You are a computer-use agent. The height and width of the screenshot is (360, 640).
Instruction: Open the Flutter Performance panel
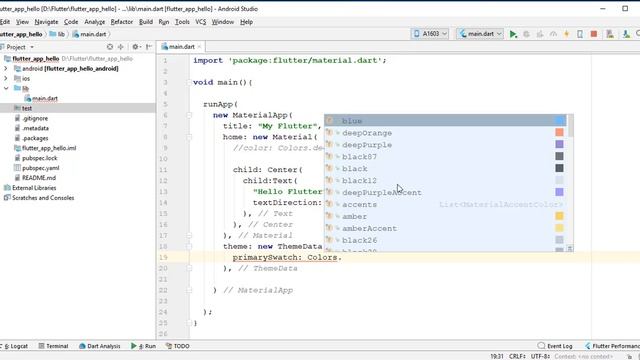[612, 346]
